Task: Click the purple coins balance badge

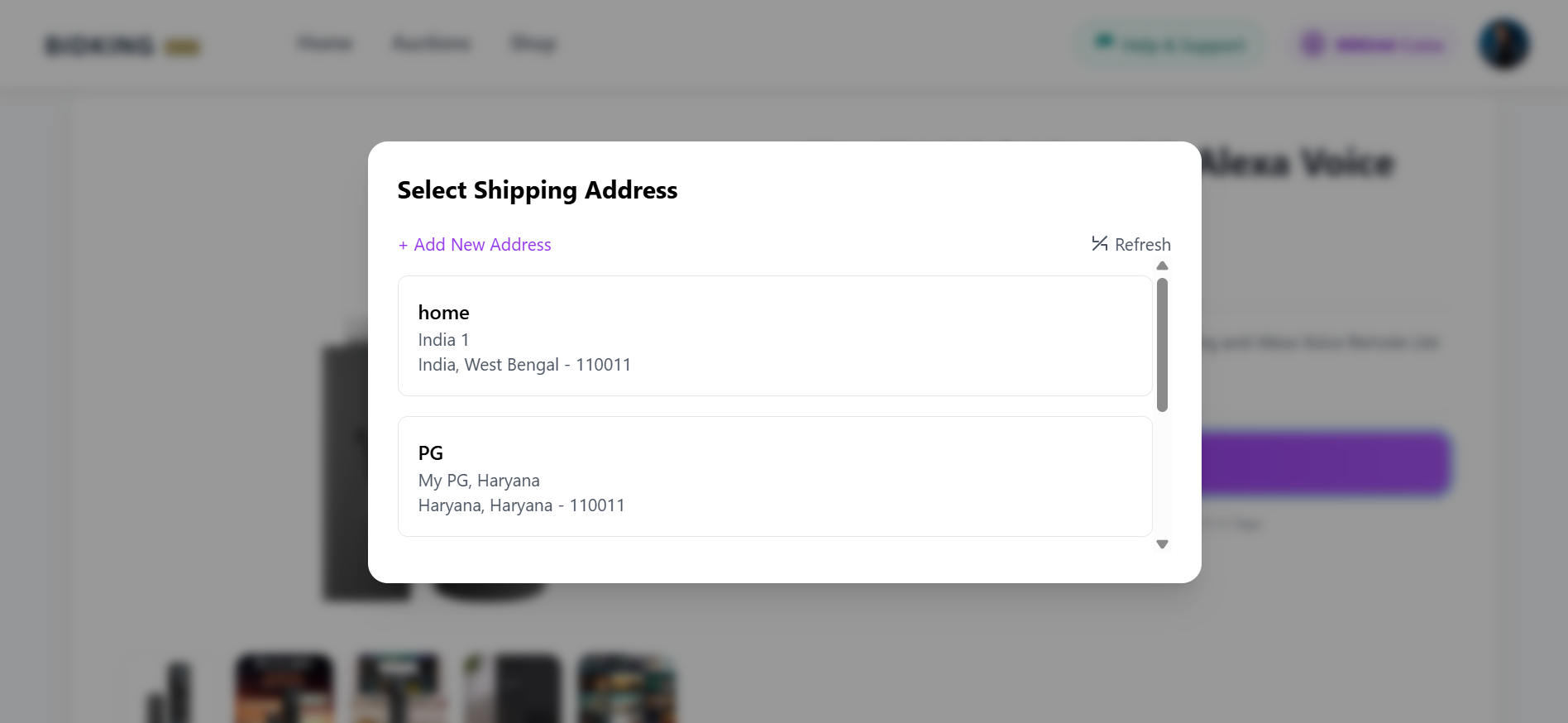Action: click(x=1373, y=45)
